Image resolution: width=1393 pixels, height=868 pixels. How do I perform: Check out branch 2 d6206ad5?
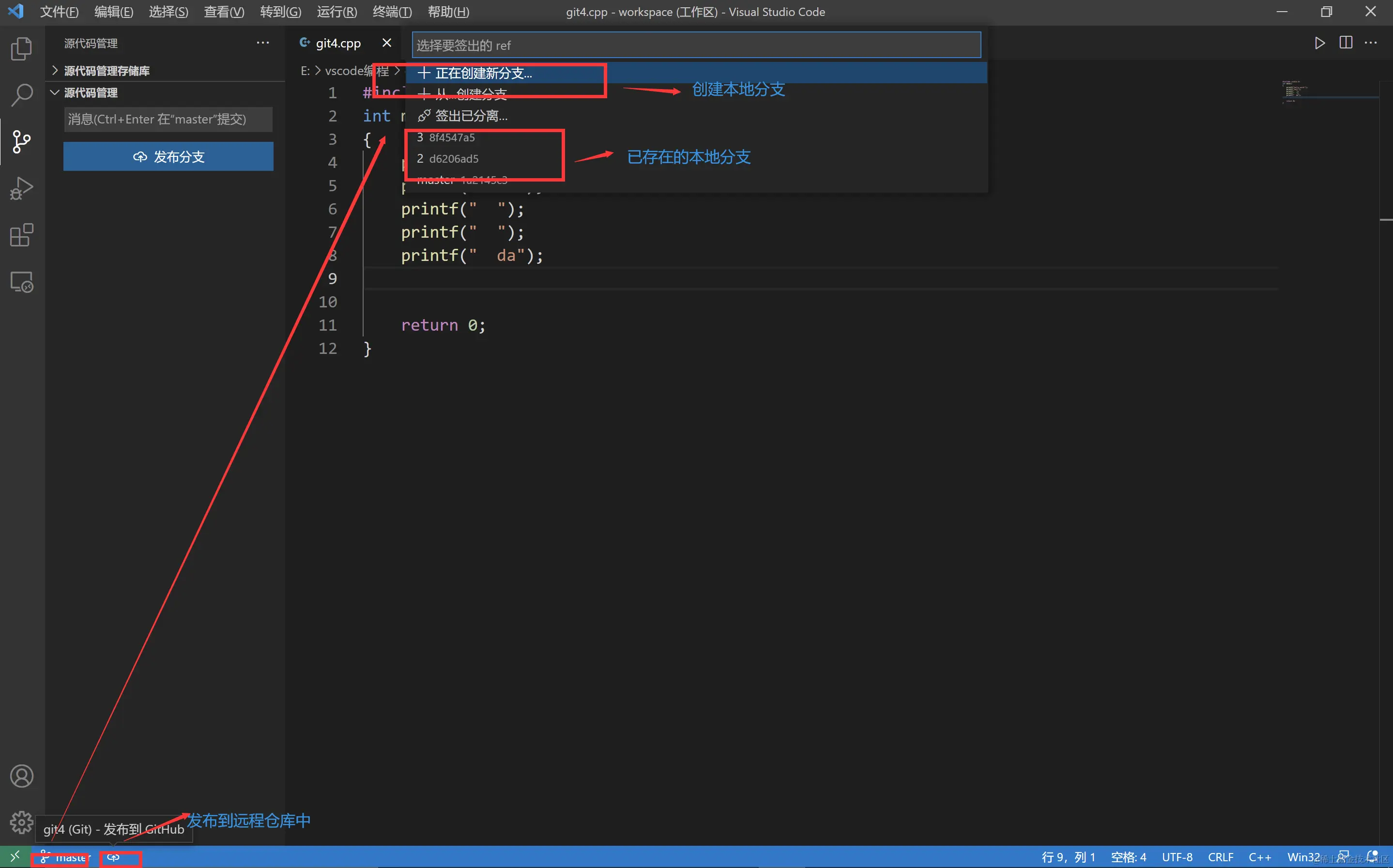[696, 159]
